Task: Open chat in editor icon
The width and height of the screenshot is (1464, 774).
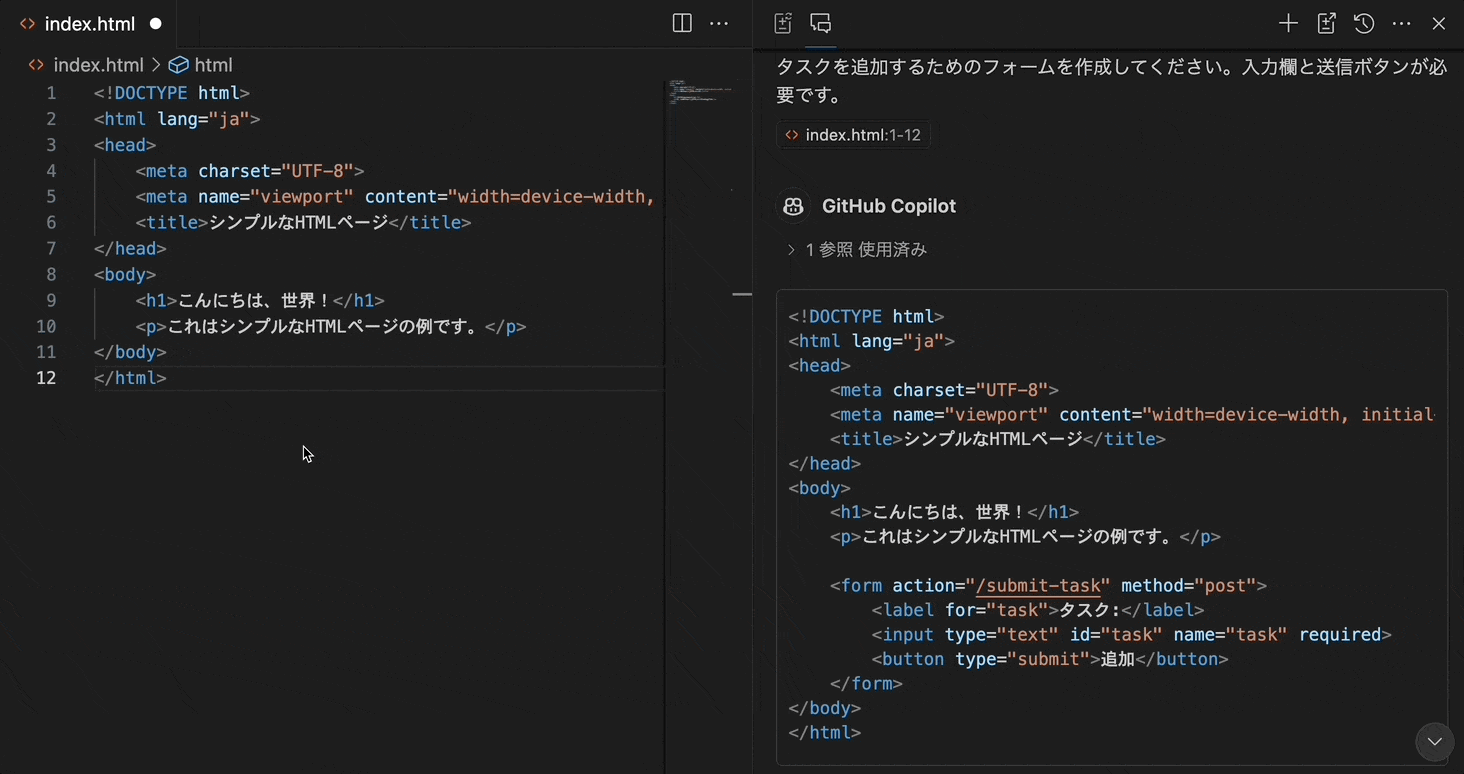Action: 1326,24
